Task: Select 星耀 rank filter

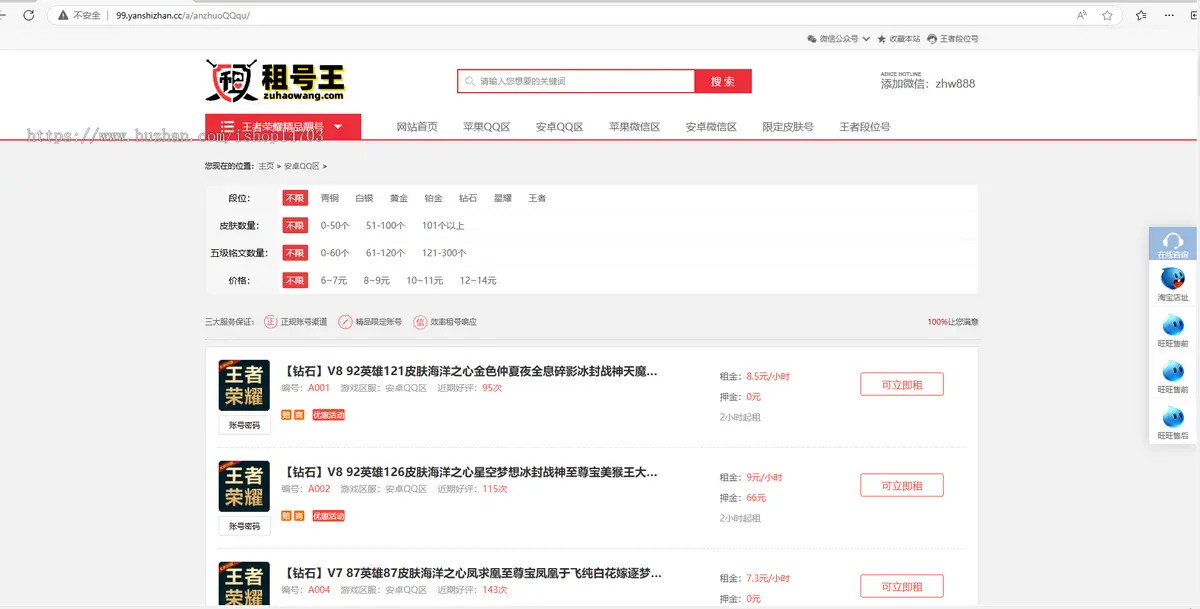Action: coord(503,198)
